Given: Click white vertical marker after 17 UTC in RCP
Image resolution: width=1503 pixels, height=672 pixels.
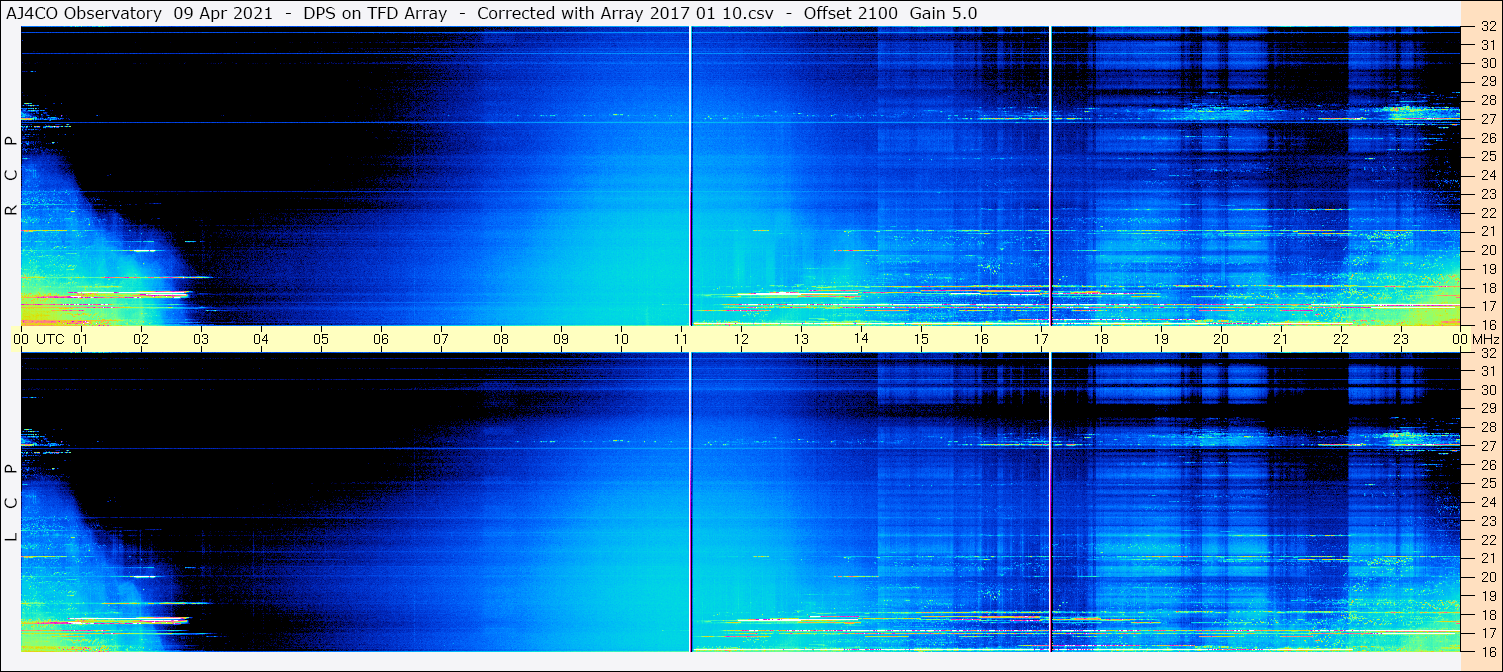Looking at the screenshot, I should click(1050, 176).
